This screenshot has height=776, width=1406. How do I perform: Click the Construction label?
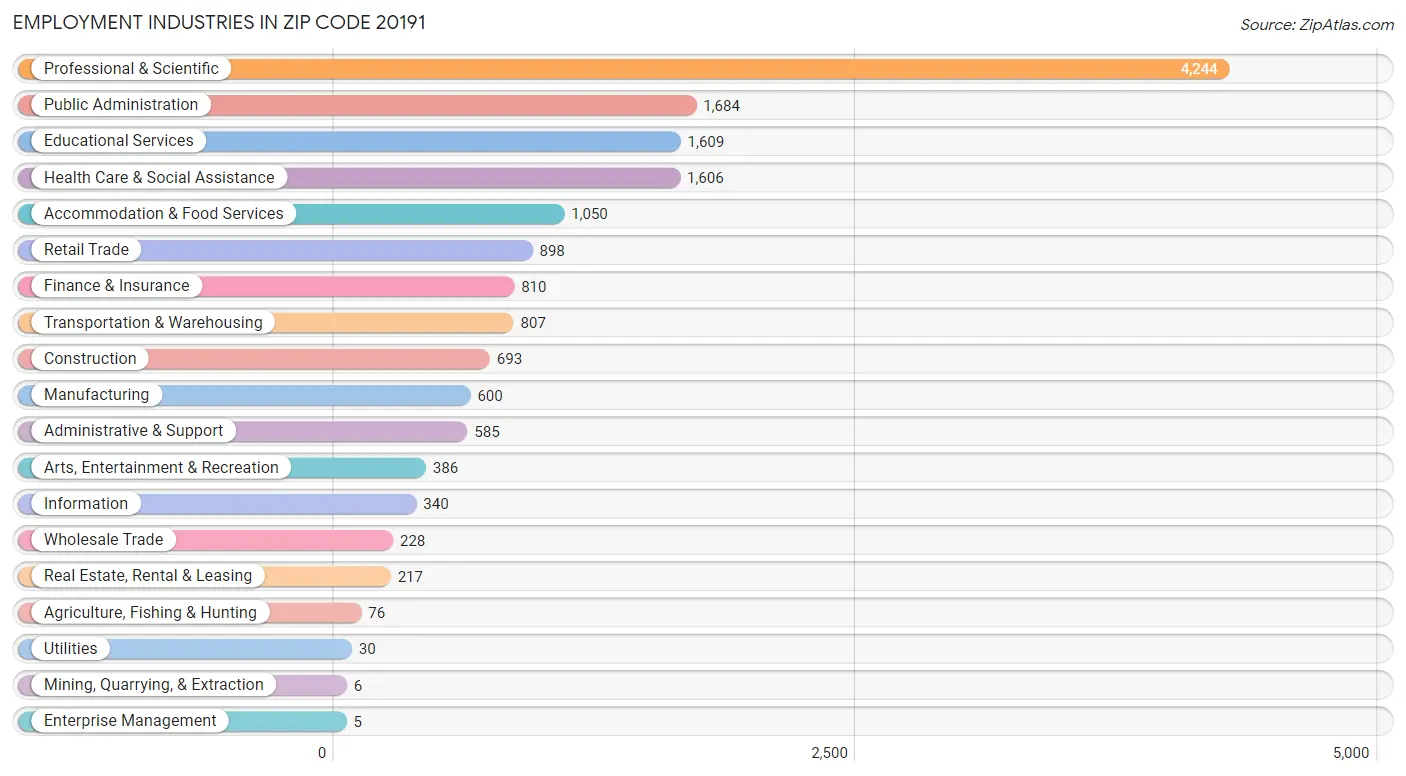pos(90,359)
